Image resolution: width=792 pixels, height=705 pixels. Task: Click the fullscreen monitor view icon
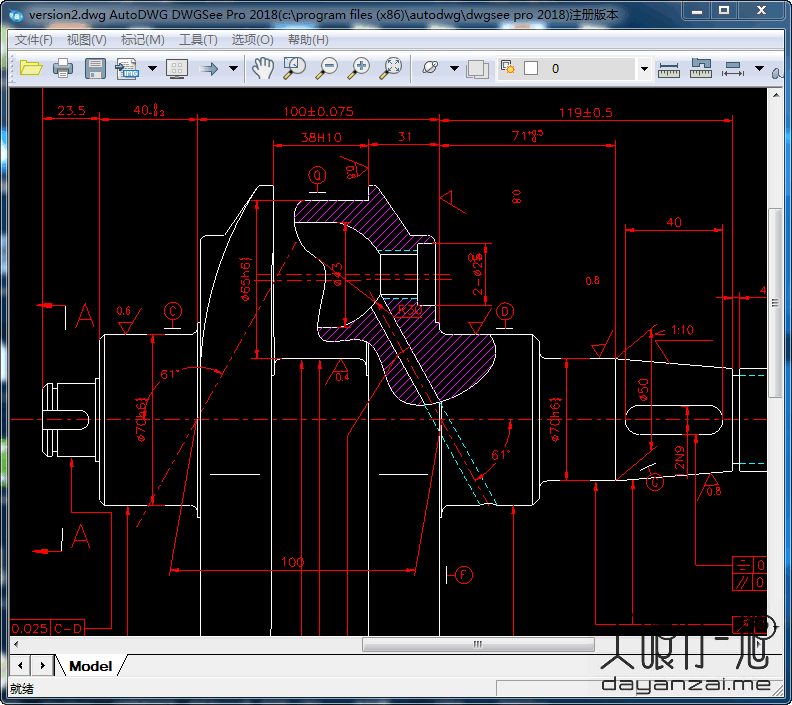pyautogui.click(x=177, y=68)
